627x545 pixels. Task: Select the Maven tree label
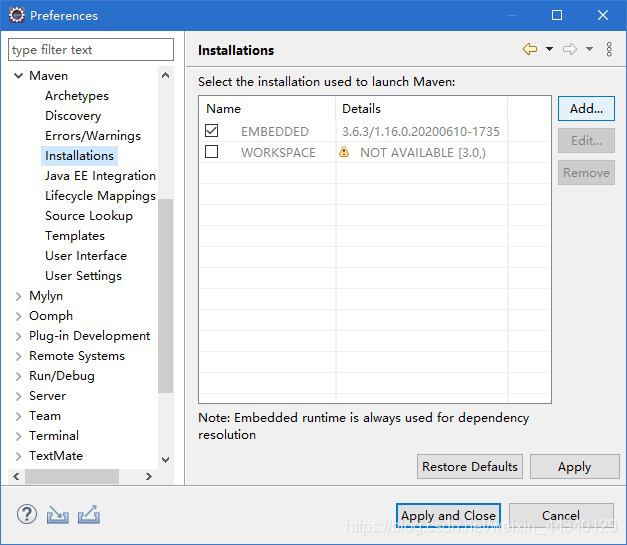coord(48,76)
